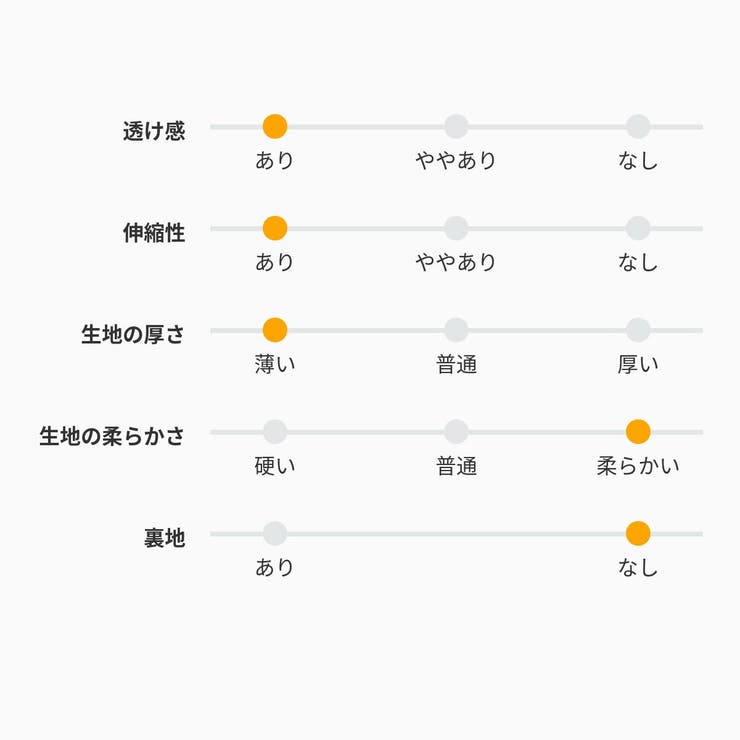Image resolution: width=740 pixels, height=740 pixels.
Task: Click the 柔らかい label text
Action: pyautogui.click(x=638, y=466)
